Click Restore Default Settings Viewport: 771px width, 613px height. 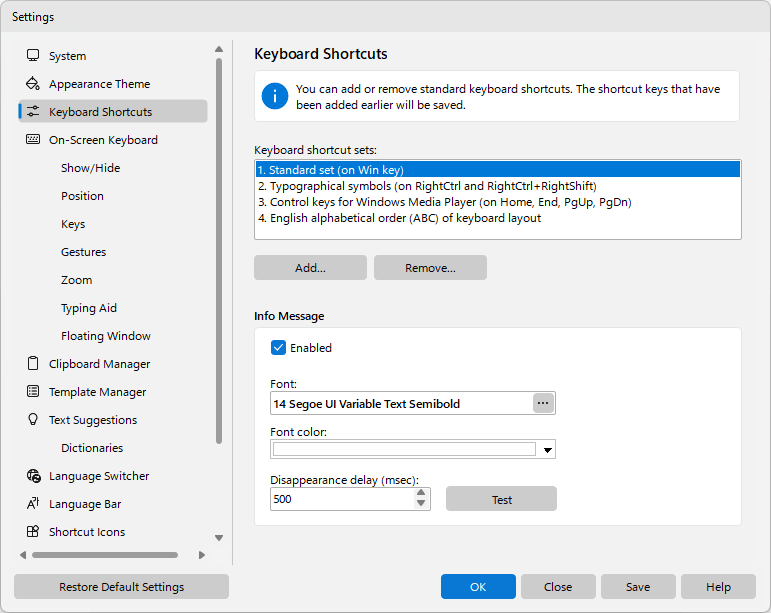tap(121, 586)
